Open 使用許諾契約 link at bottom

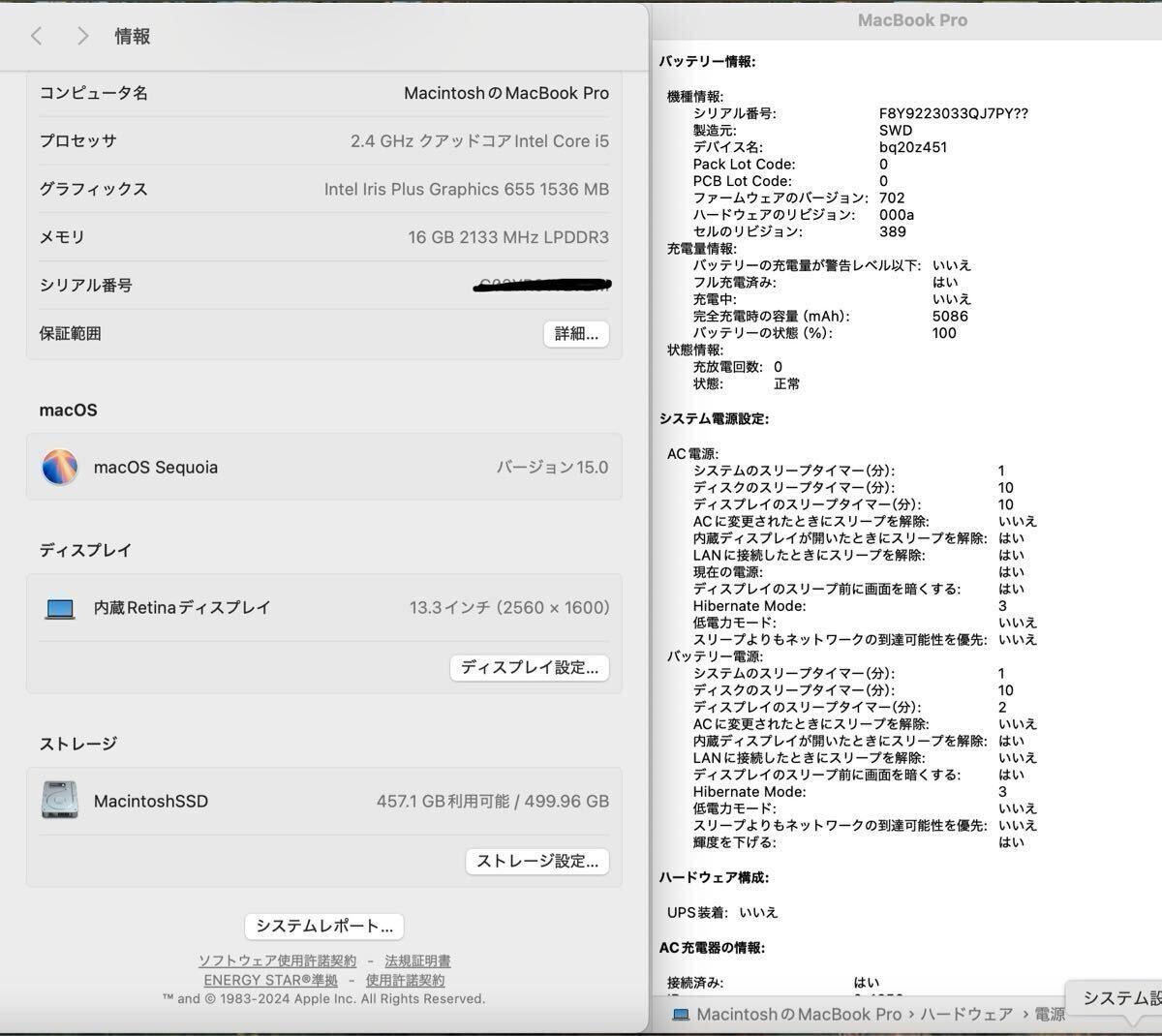point(405,980)
